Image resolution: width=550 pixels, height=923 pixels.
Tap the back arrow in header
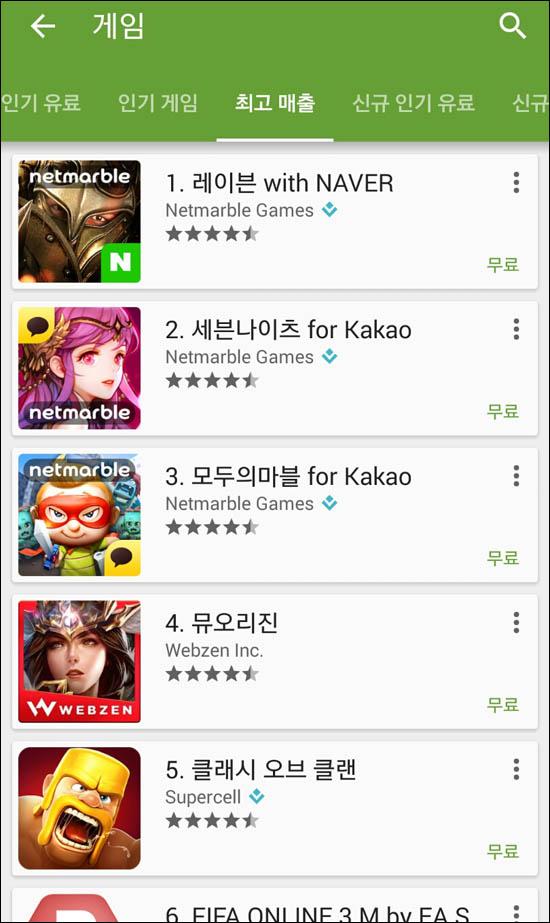[x=43, y=26]
